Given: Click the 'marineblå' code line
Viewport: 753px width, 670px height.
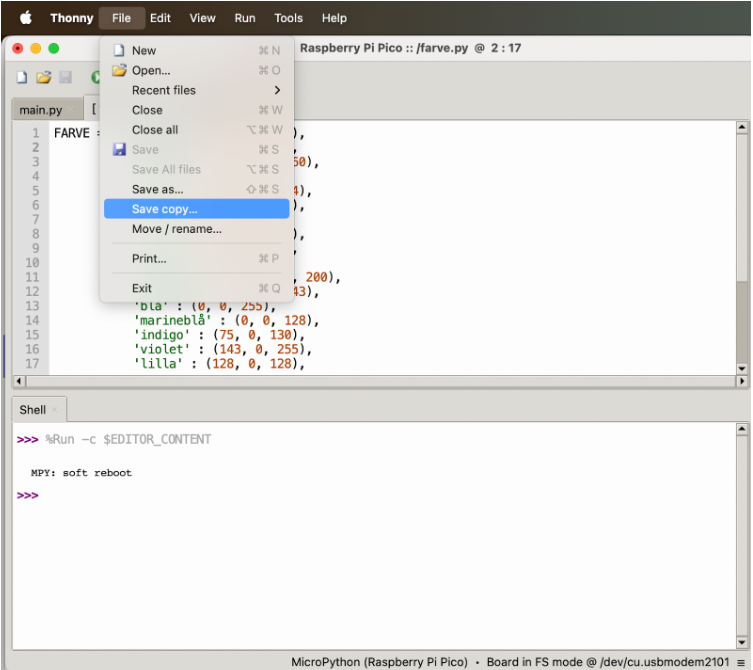Looking at the screenshot, I should tap(226, 320).
